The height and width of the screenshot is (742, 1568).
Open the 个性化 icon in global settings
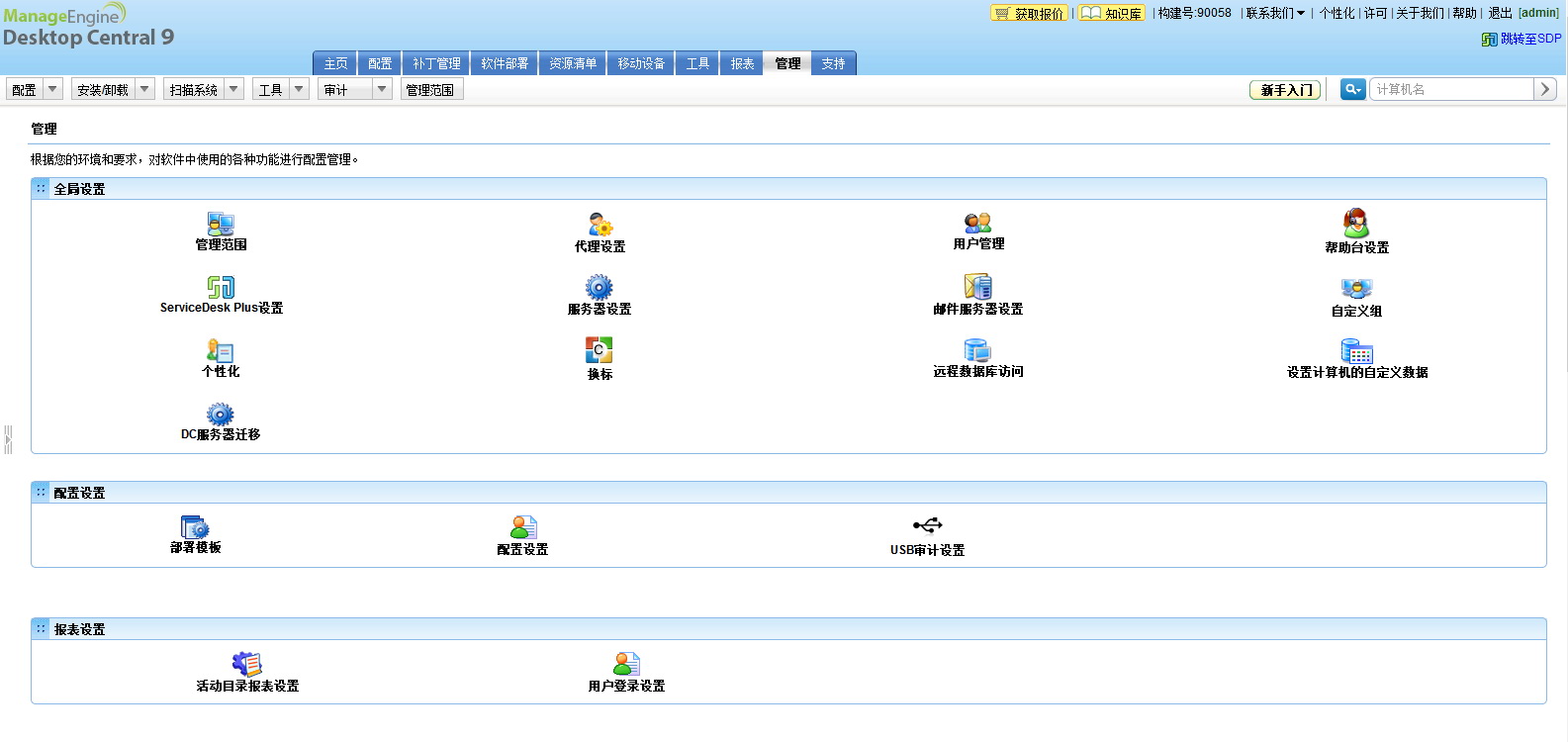tap(220, 350)
